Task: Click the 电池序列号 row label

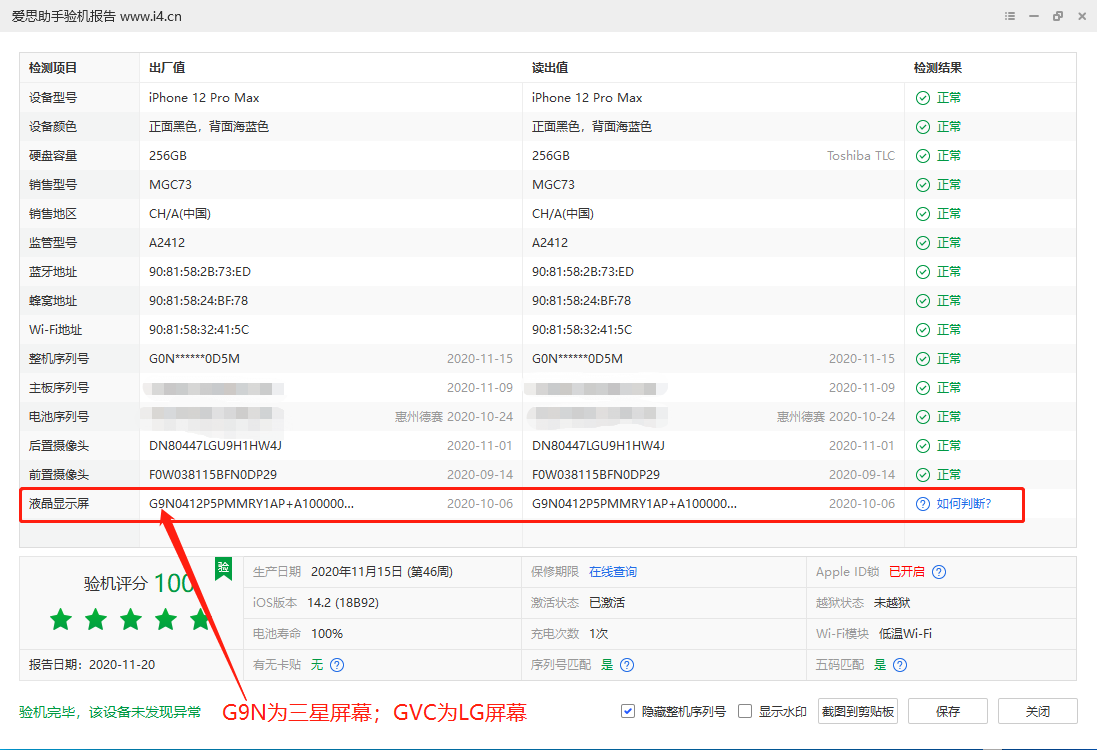Action: (59, 417)
